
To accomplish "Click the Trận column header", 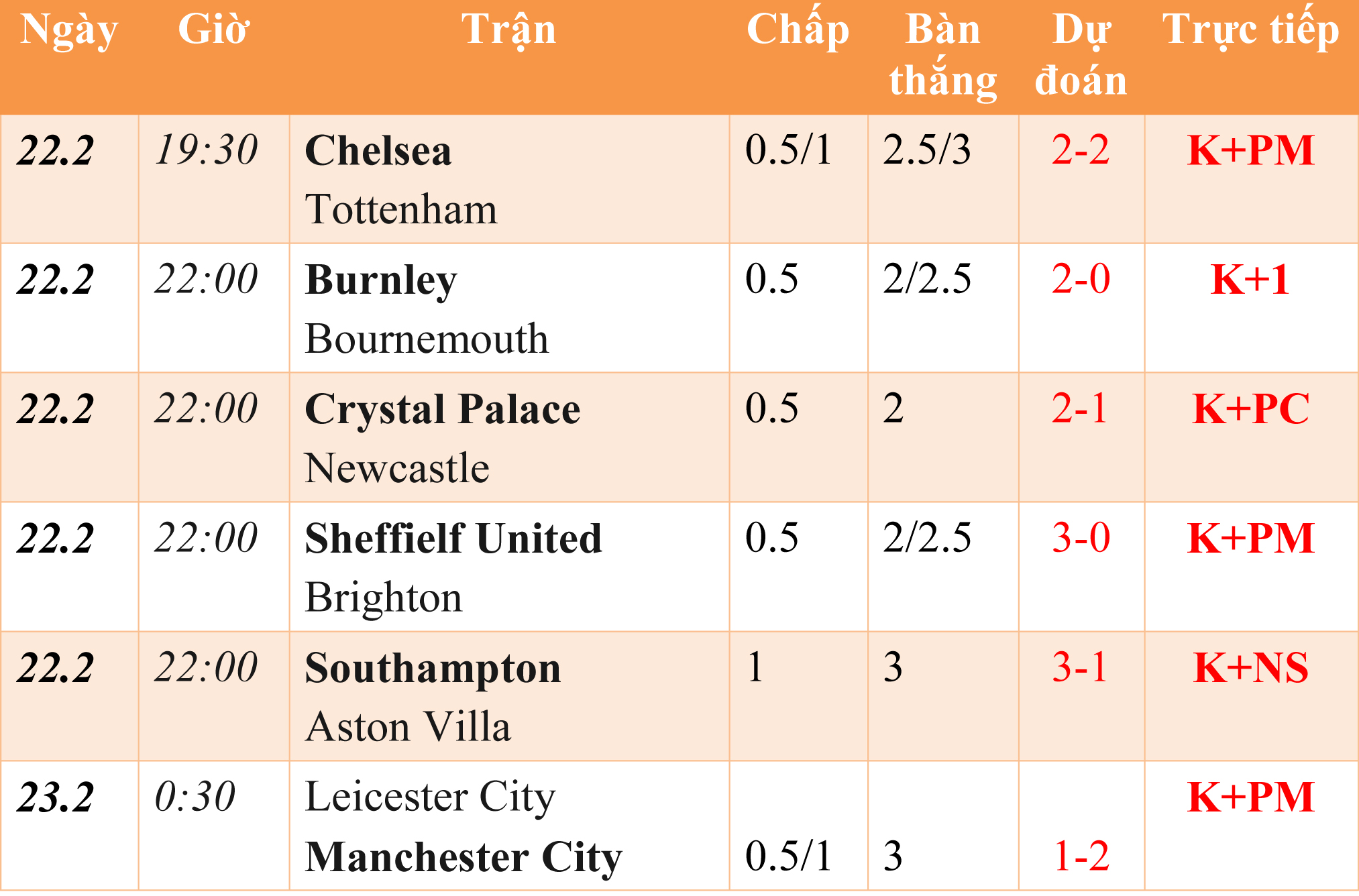I will [509, 31].
